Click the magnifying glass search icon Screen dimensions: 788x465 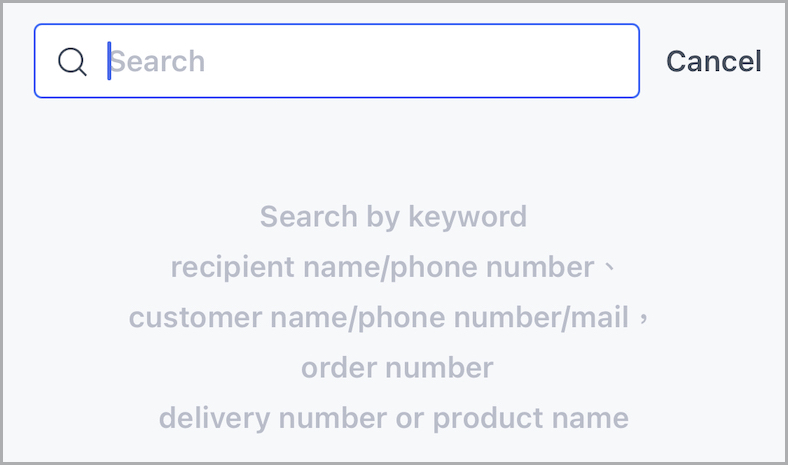(72, 61)
